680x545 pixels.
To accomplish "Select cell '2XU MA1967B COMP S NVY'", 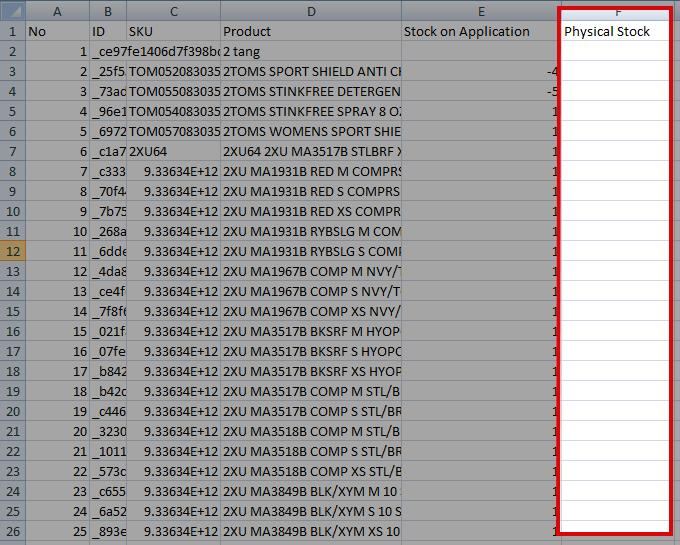I will pos(311,291).
